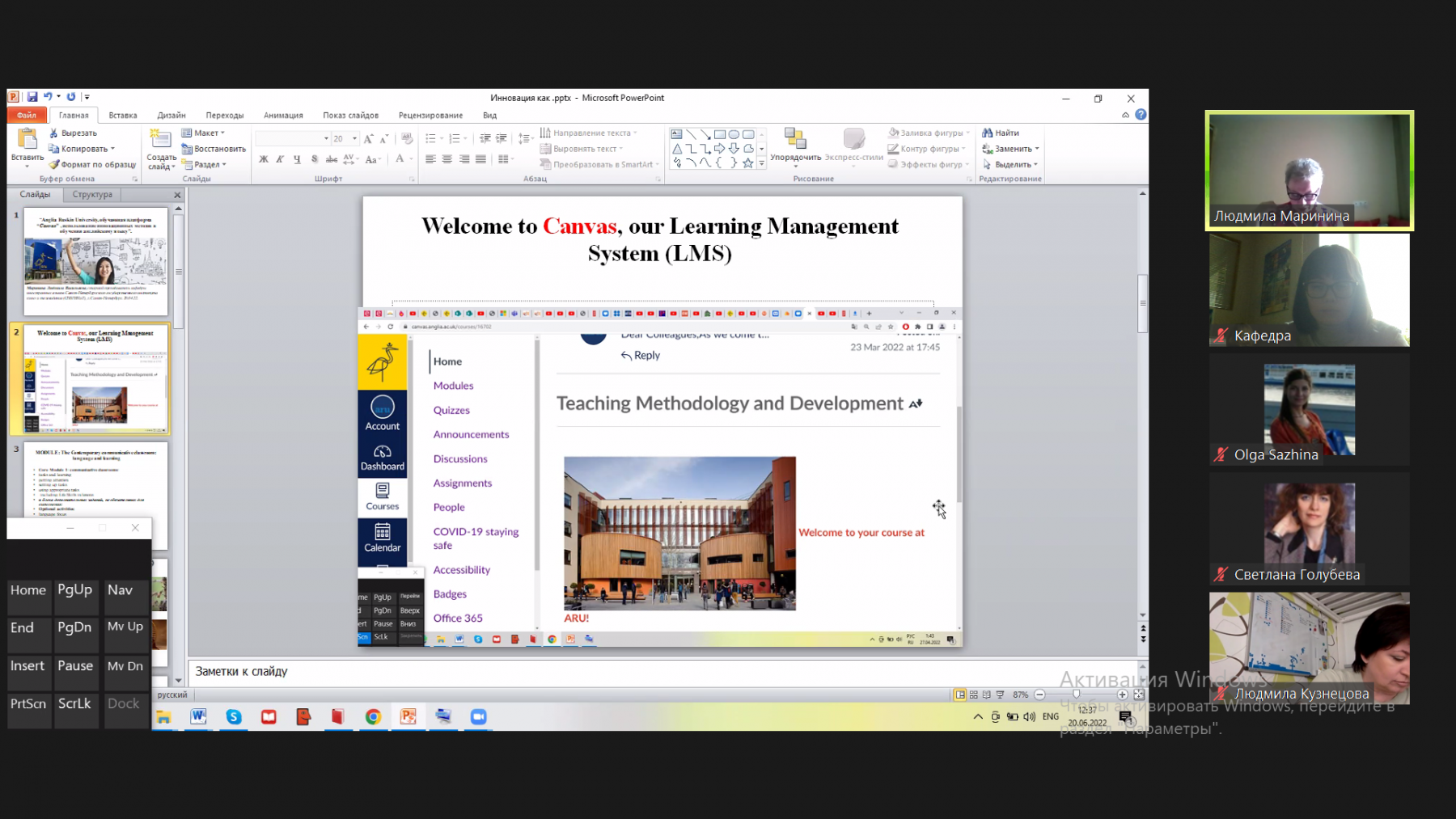Justify text in paragraph group

point(481,159)
